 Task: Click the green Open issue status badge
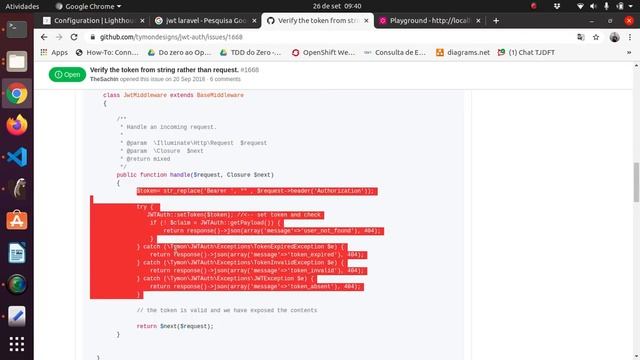pos(67,75)
